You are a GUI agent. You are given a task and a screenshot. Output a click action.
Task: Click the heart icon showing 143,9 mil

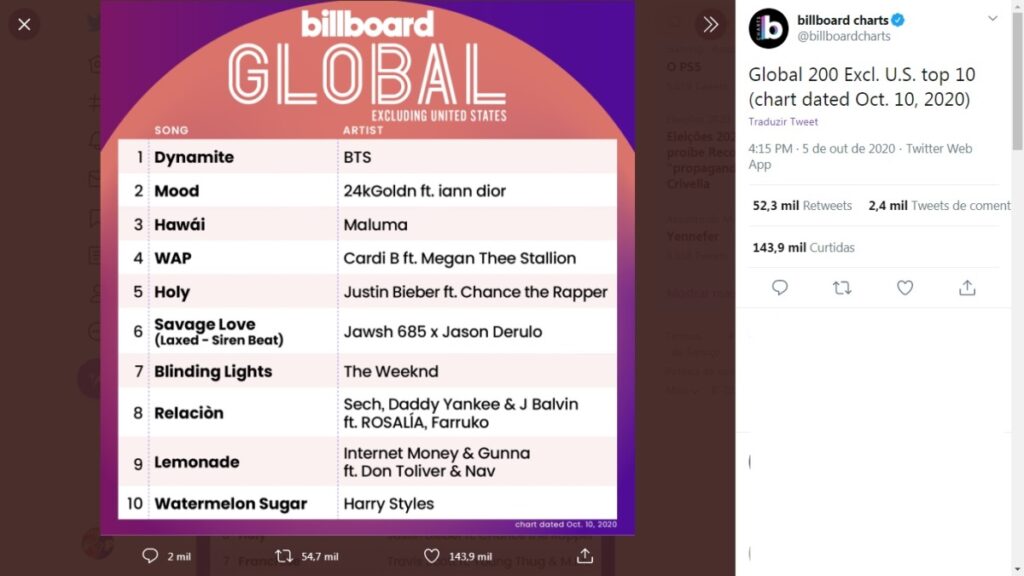pyautogui.click(x=432, y=556)
